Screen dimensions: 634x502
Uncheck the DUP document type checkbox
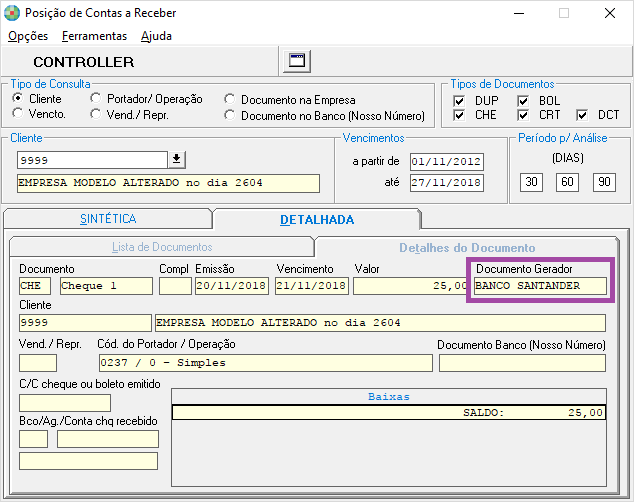(x=459, y=101)
